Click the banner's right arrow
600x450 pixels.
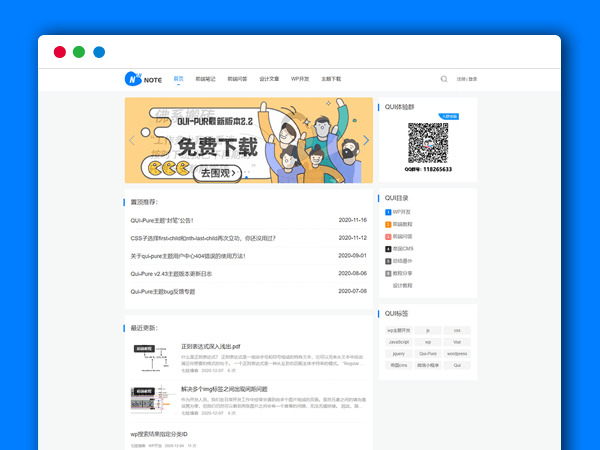click(x=366, y=141)
